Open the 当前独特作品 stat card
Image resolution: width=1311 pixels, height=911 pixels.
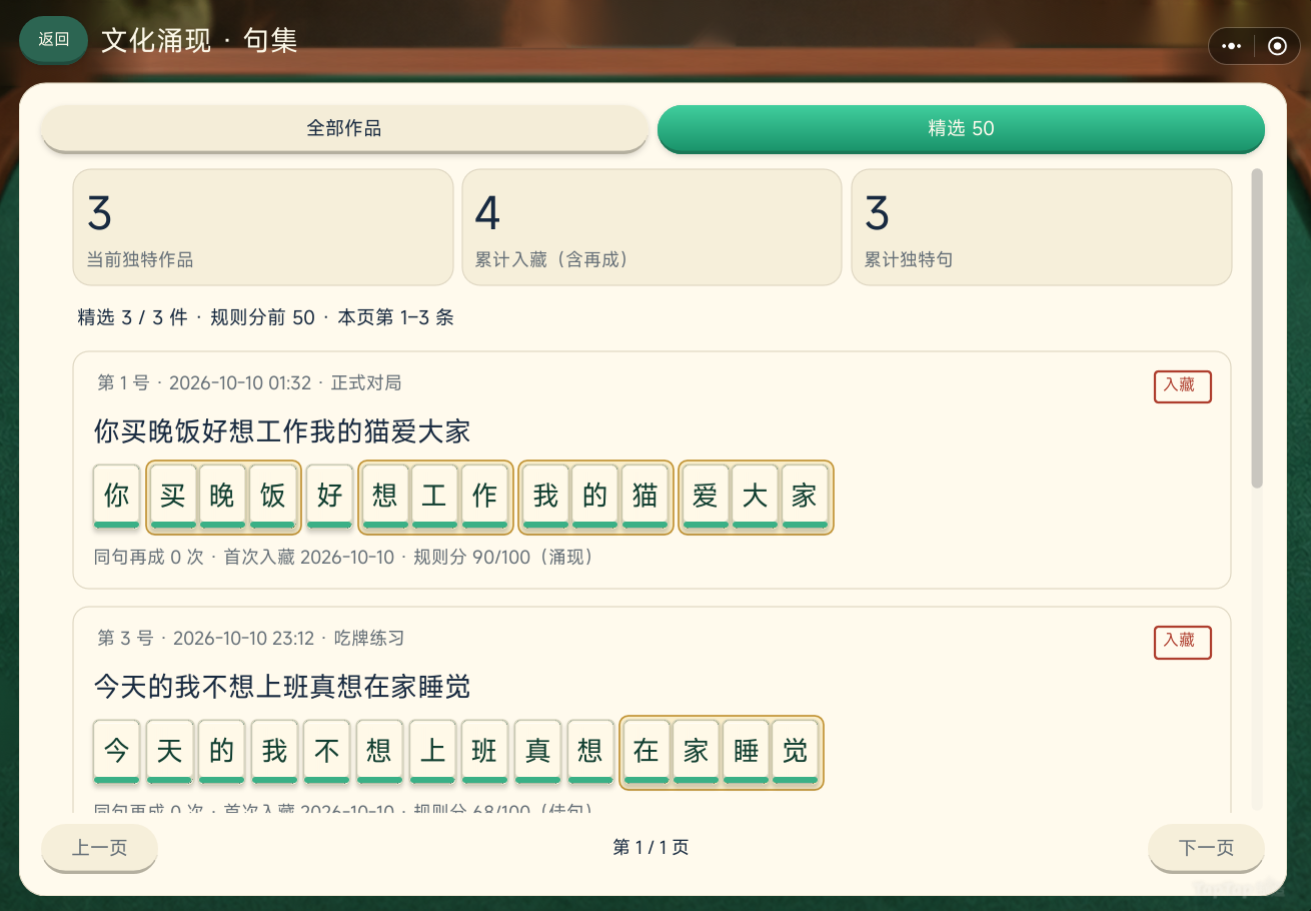click(263, 227)
